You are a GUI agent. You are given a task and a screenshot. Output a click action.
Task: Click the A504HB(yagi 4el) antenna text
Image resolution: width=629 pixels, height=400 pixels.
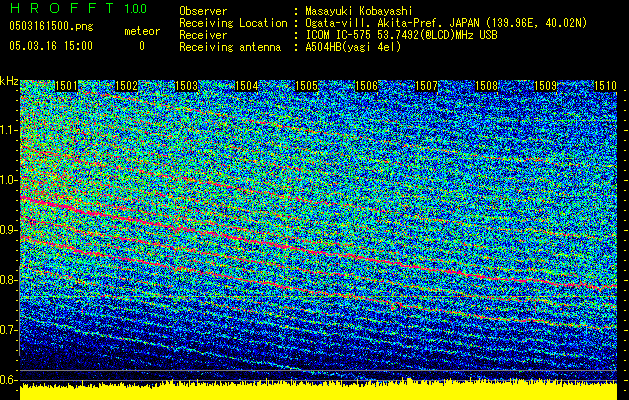click(x=353, y=47)
